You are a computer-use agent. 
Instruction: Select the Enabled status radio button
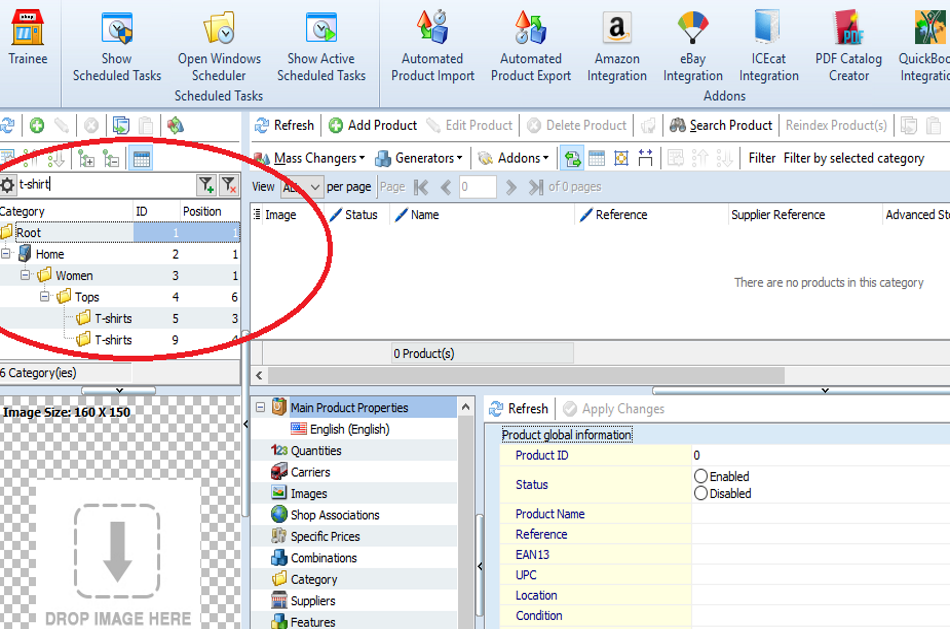point(701,476)
